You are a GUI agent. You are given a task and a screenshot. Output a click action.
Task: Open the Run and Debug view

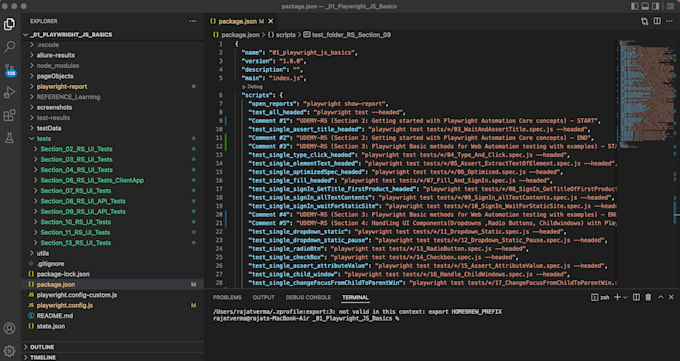9,92
